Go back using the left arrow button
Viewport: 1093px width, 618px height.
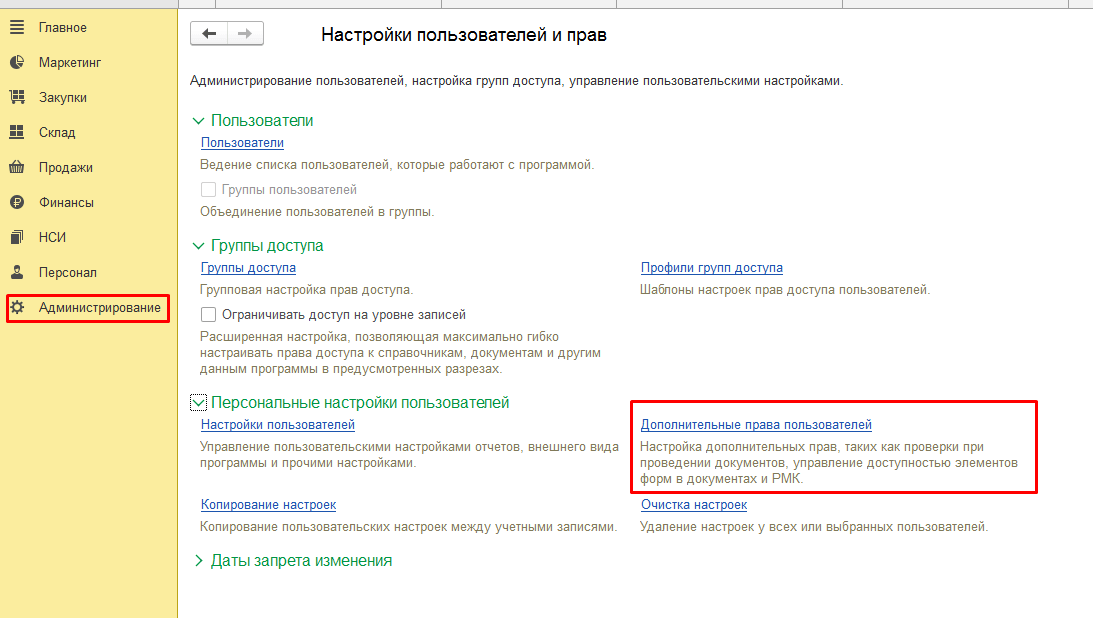[209, 34]
